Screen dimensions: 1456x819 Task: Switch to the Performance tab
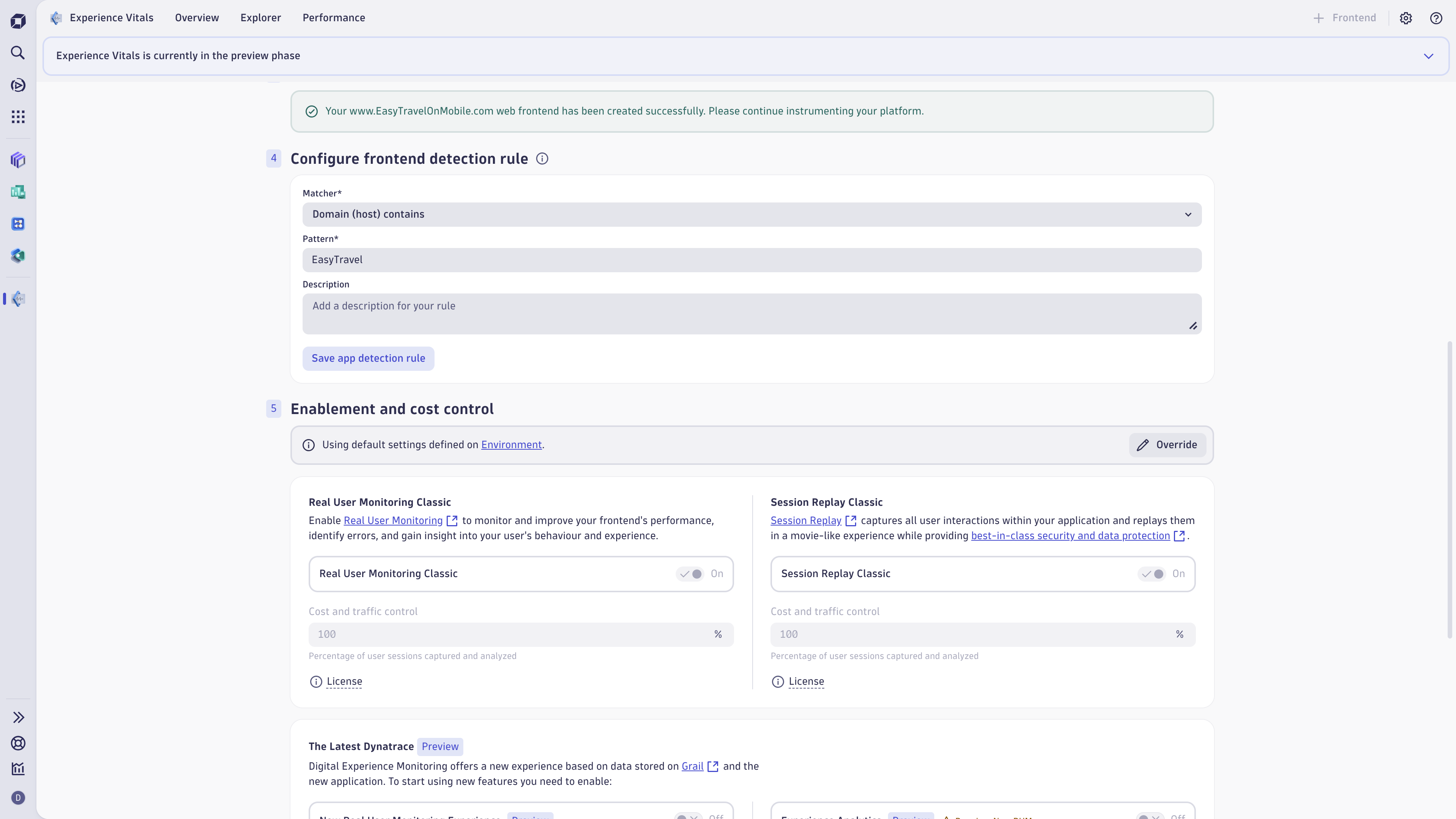click(334, 17)
